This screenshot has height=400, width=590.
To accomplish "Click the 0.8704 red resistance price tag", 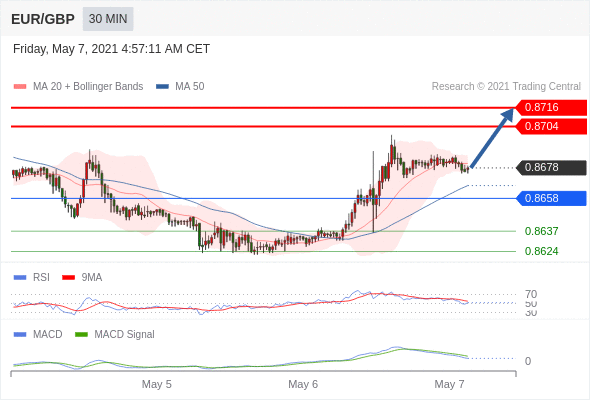I will pos(551,126).
